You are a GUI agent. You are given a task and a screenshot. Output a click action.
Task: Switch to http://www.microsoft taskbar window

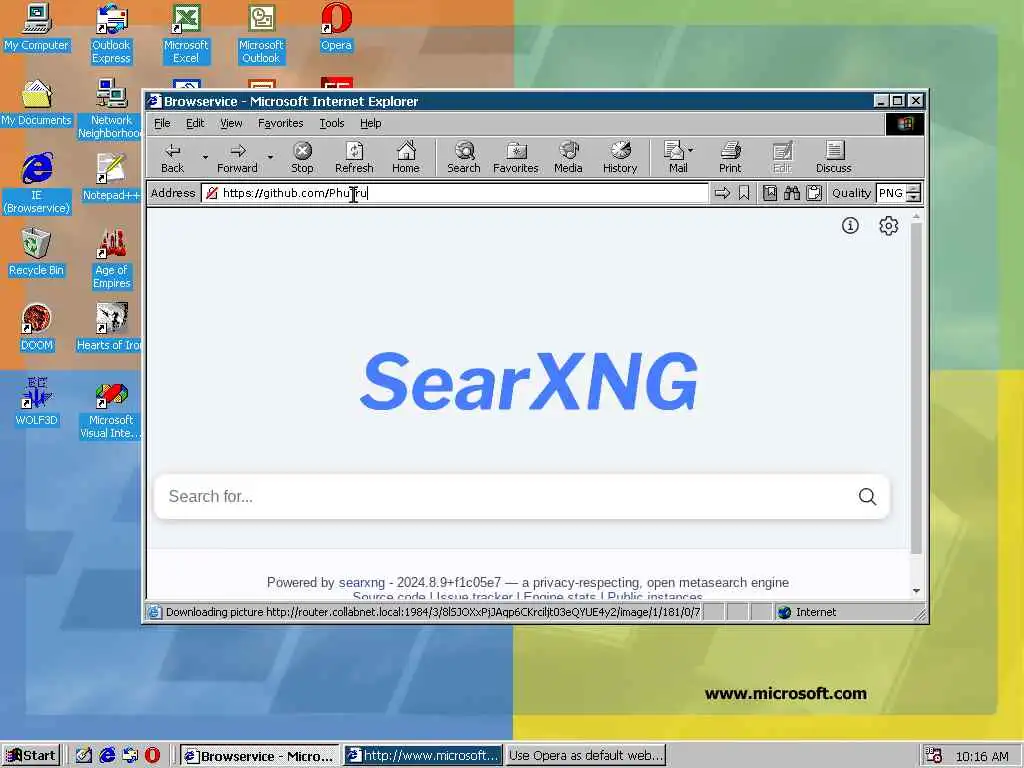(x=423, y=756)
